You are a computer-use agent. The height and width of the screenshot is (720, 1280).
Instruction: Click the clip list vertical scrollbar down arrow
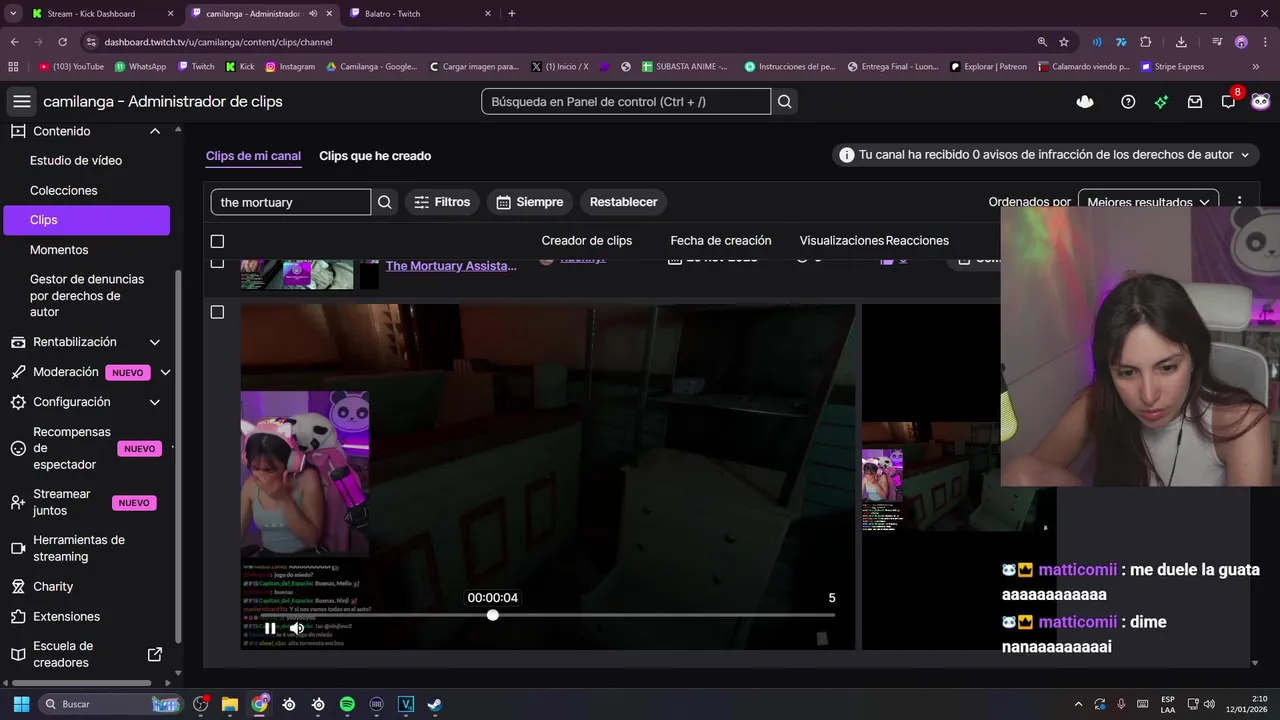(x=1254, y=662)
